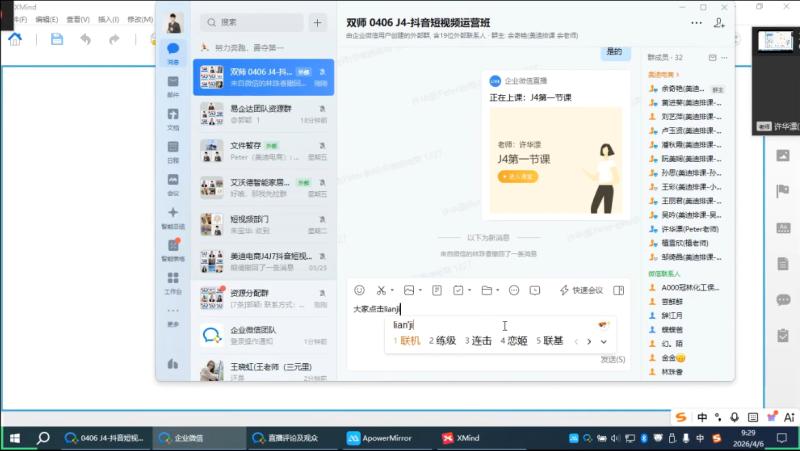Open chat 易企达团队资源群
Image resolution: width=800 pixels, height=451 pixels.
tap(263, 114)
